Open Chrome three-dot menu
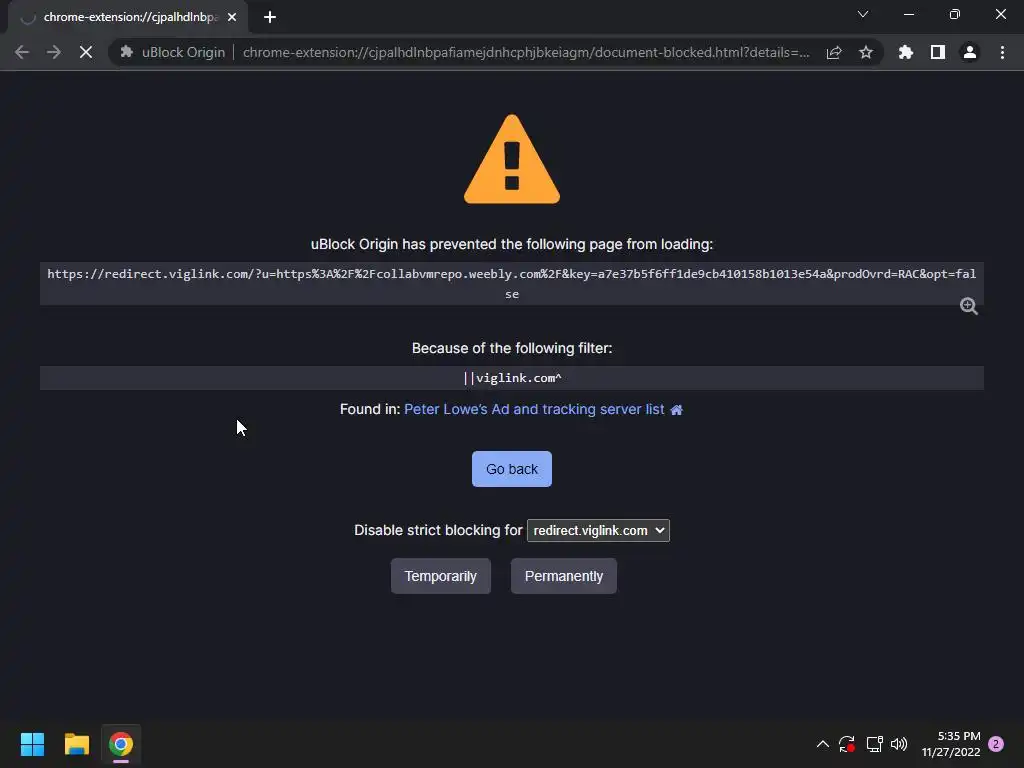Image resolution: width=1024 pixels, height=768 pixels. point(1002,52)
